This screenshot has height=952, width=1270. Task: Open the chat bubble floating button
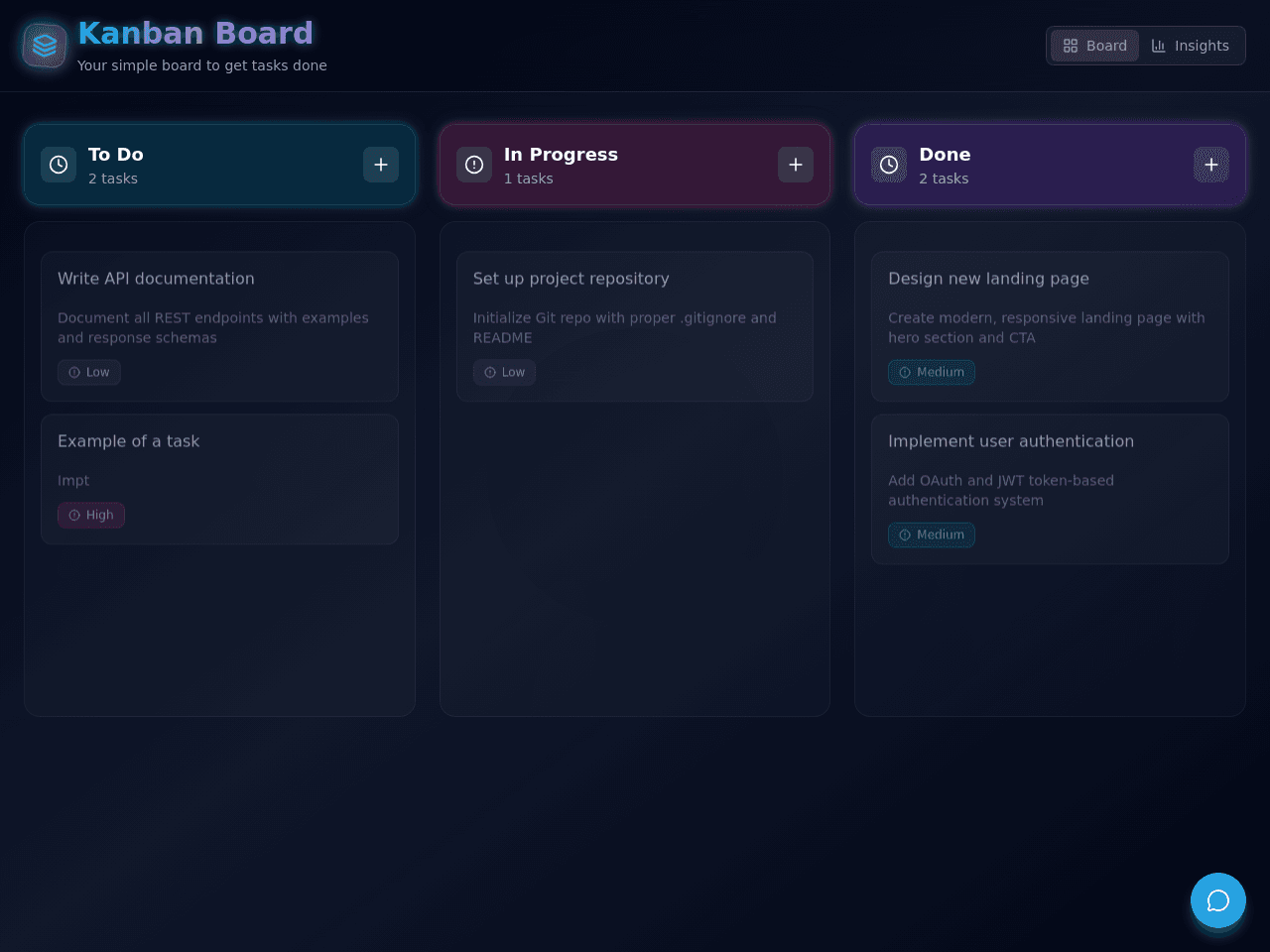coord(1218,900)
